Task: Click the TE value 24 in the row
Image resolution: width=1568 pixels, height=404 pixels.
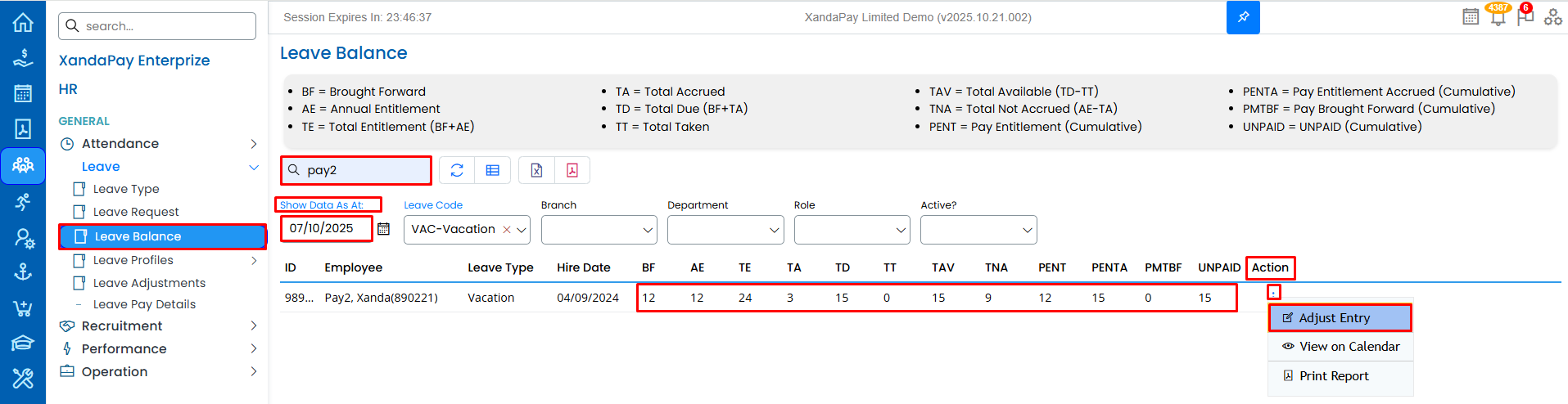Action: (x=745, y=298)
